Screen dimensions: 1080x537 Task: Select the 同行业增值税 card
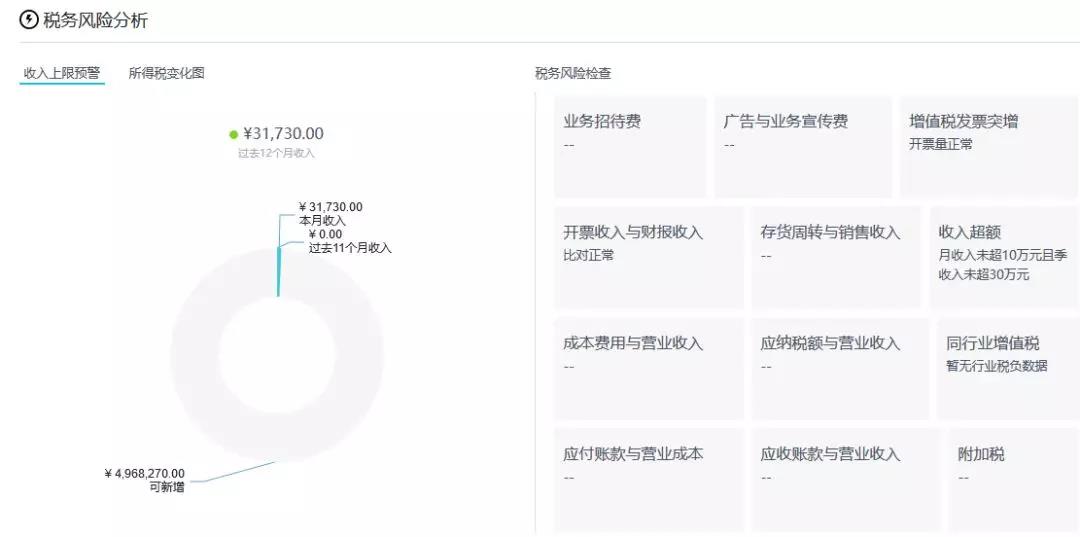[x=1008, y=368]
